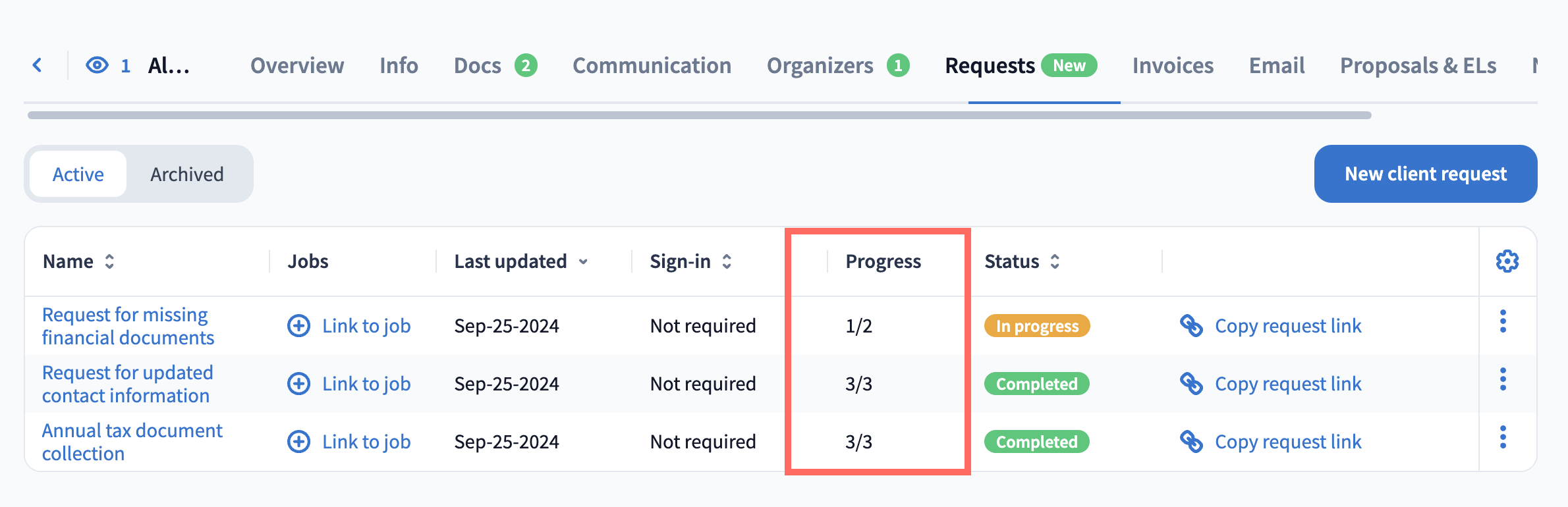Click chain link icon in In progress row

(1191, 326)
